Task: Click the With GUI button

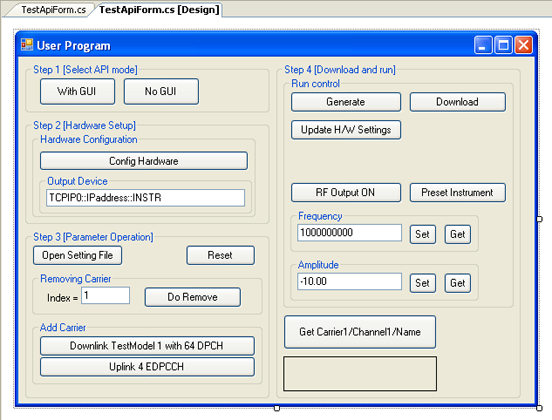Action: pyautogui.click(x=77, y=92)
